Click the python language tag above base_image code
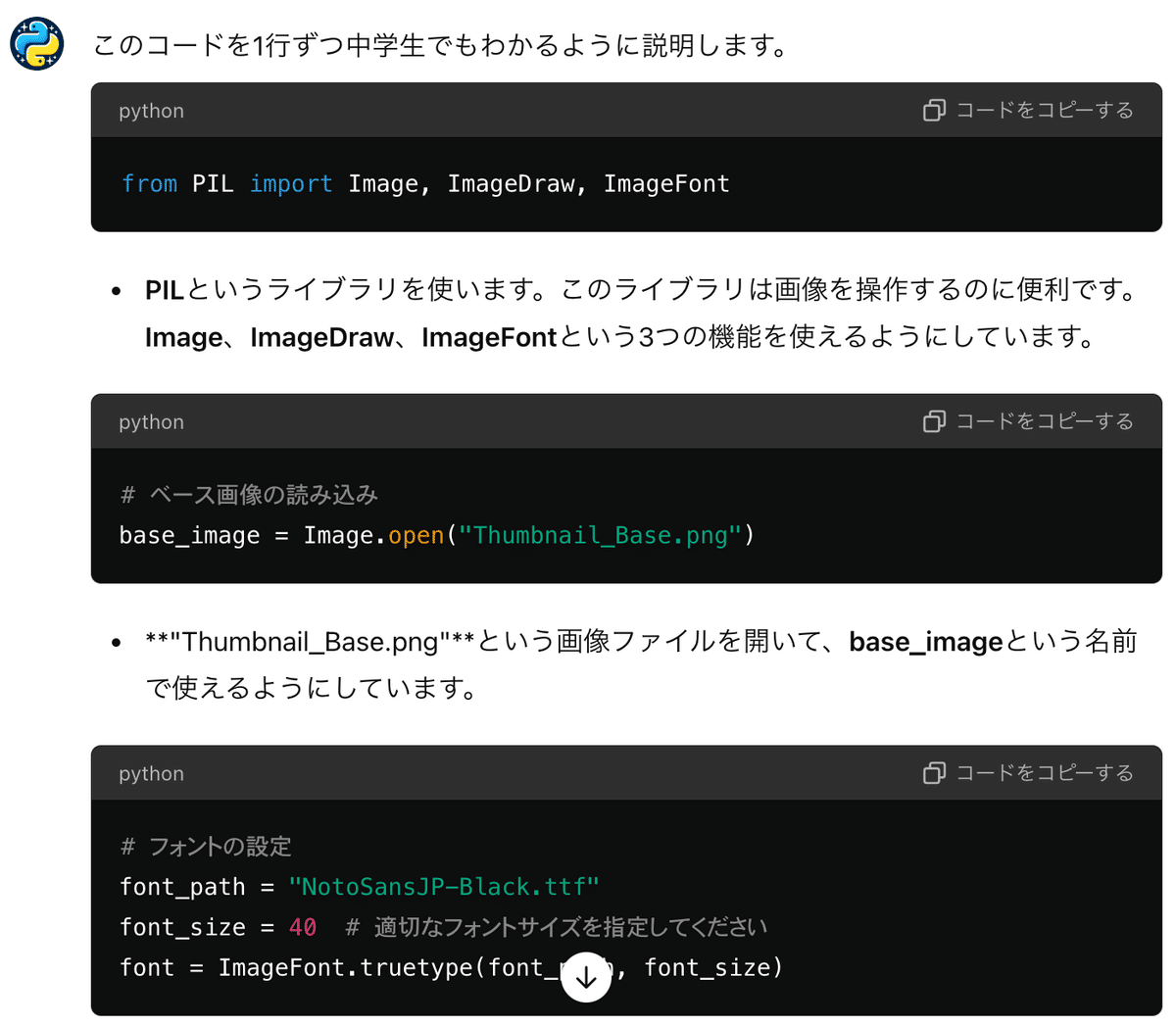Screen dimensions: 1176x1026 tap(151, 421)
